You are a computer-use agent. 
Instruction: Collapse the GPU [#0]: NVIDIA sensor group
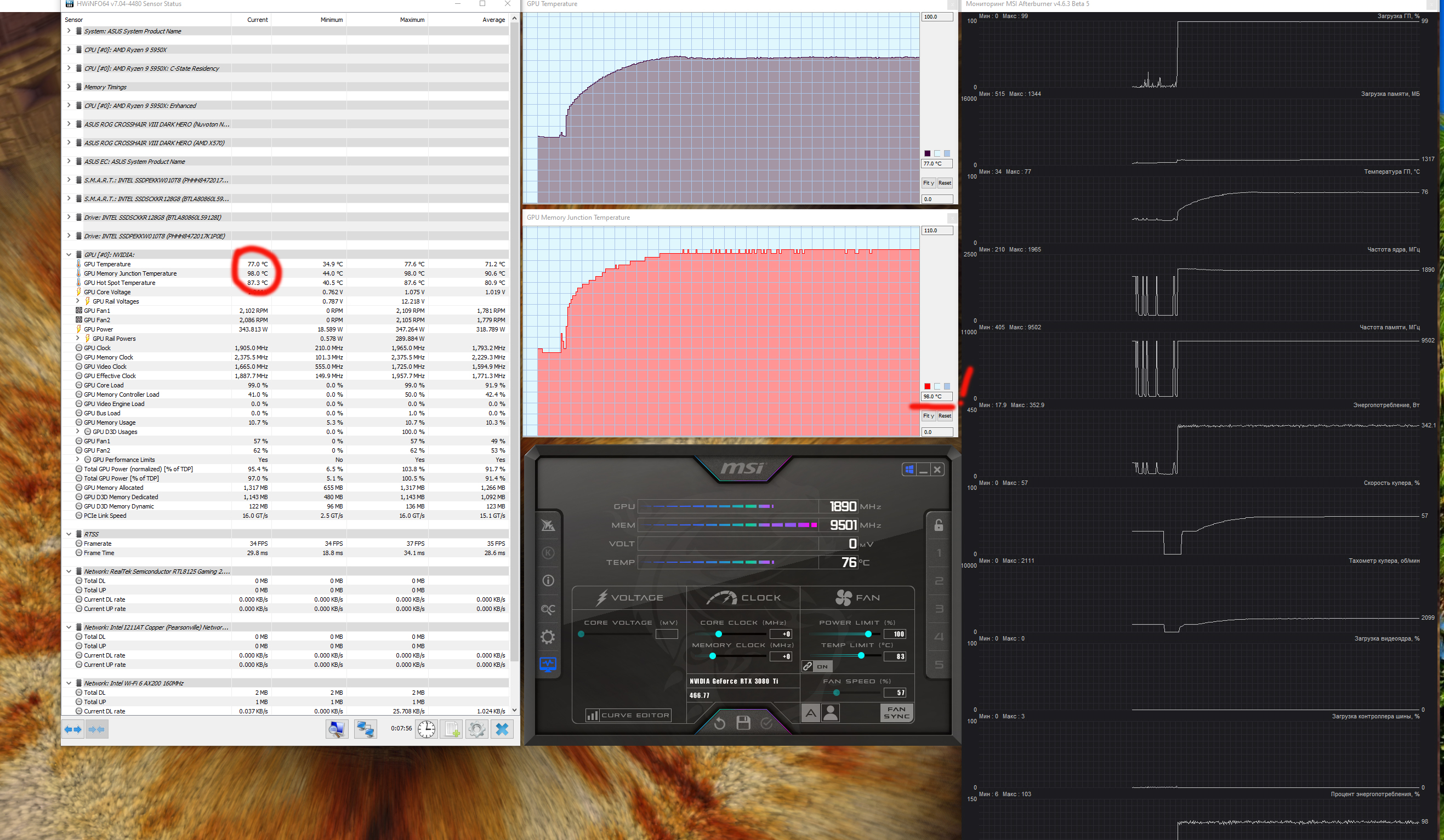coord(69,255)
